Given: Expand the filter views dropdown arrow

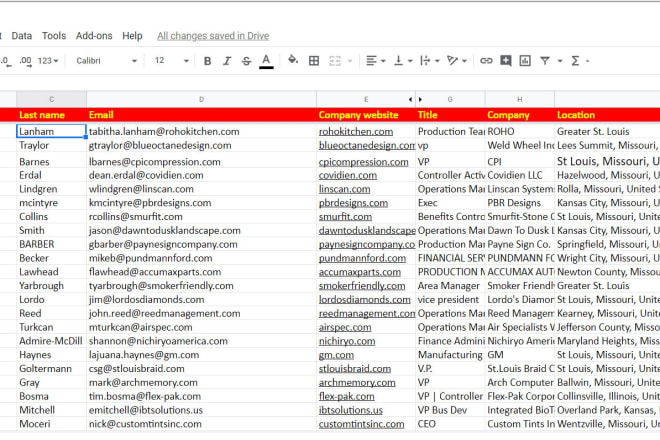Looking at the screenshot, I should (x=560, y=61).
